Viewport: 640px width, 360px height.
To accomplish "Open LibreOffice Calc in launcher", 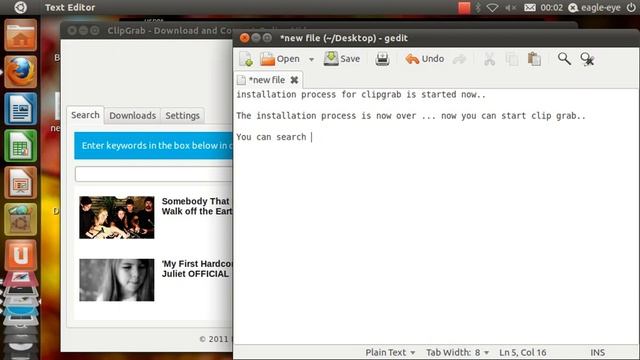I will pos(21,145).
